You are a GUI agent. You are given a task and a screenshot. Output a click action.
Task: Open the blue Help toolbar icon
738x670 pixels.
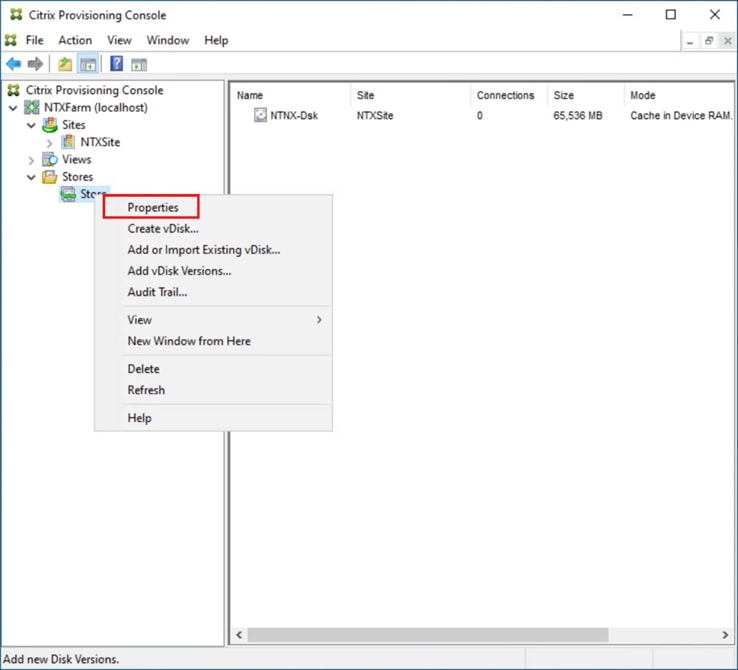click(x=116, y=64)
